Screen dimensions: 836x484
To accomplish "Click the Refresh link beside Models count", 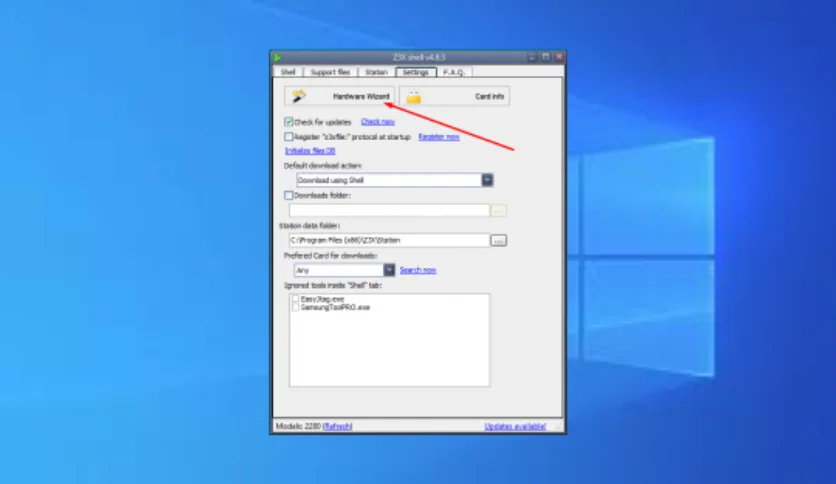I will click(338, 426).
